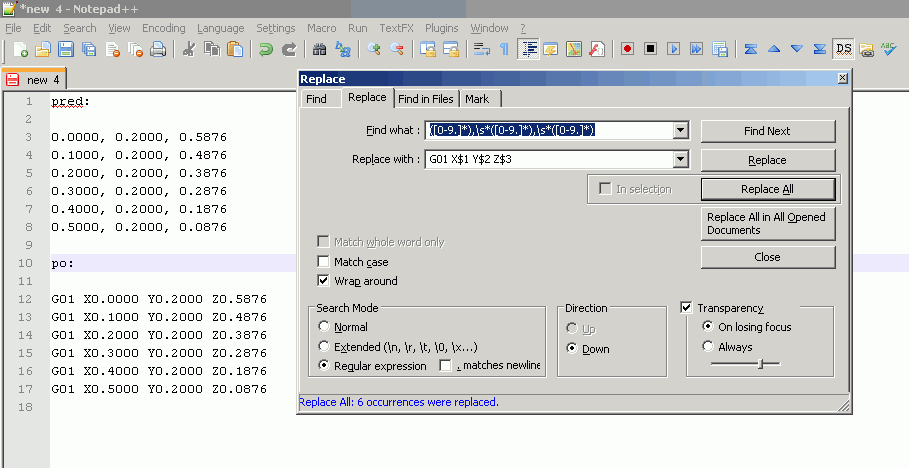Click the Undo arrow icon

click(x=266, y=49)
